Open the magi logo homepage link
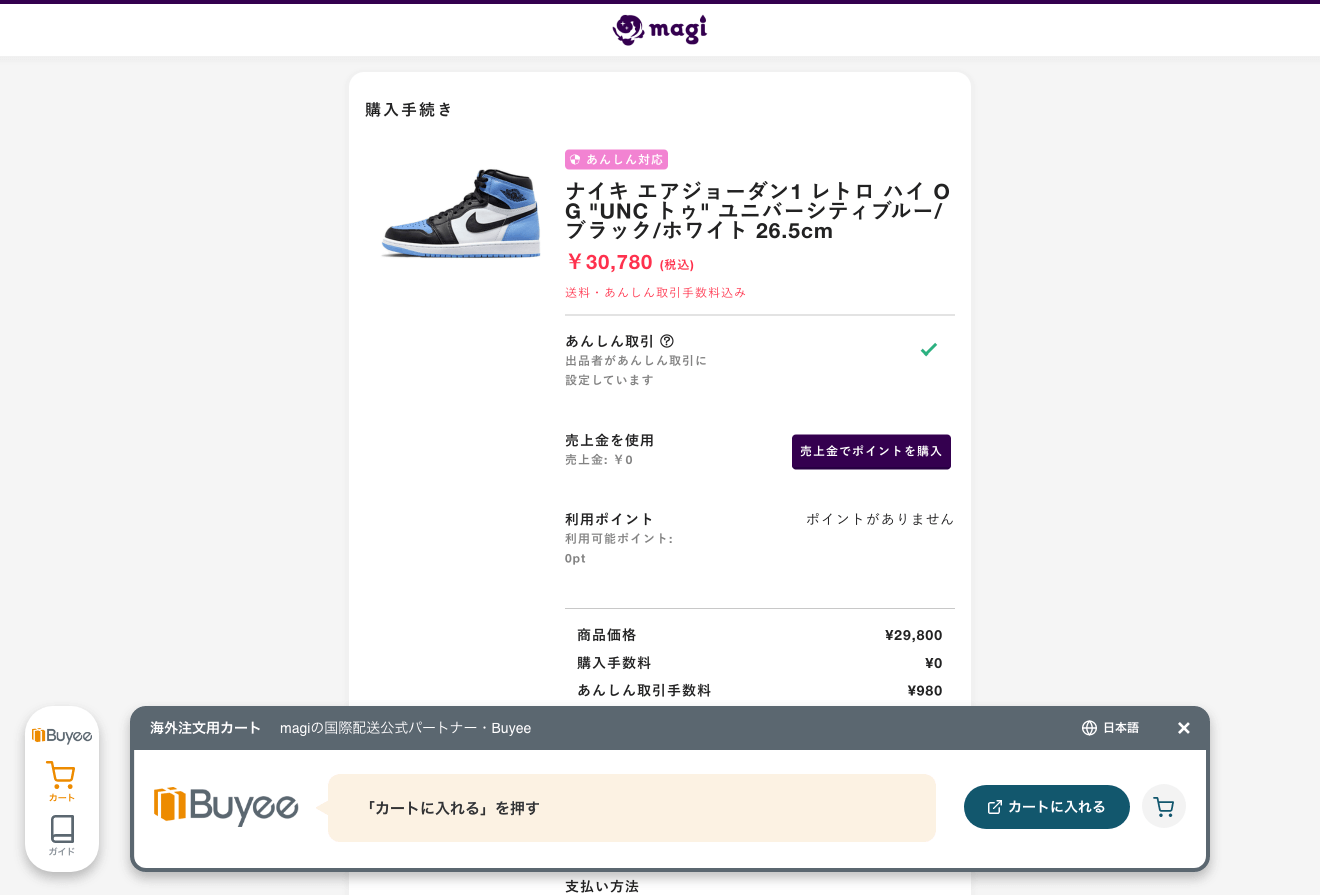Viewport: 1320px width, 895px height. click(660, 30)
